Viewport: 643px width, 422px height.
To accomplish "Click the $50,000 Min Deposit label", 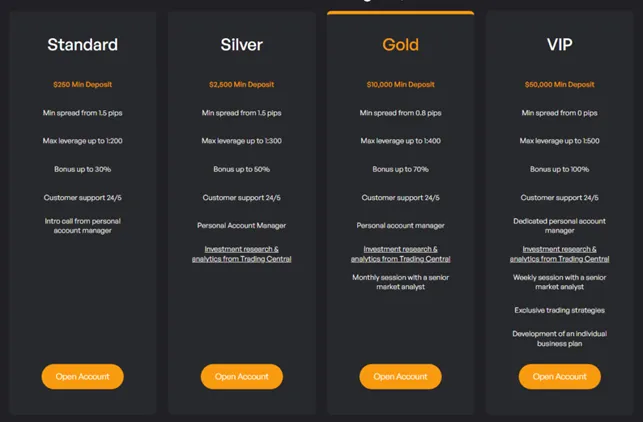I will click(559, 85).
